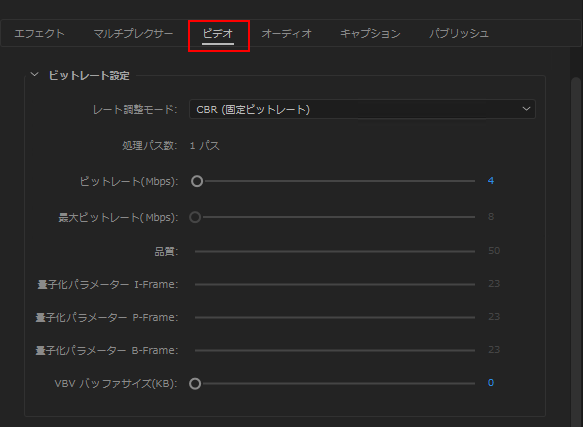Image resolution: width=583 pixels, height=427 pixels.
Task: Click the dropdown arrow beside CBR (固定ビットレート)
Action: [x=526, y=109]
